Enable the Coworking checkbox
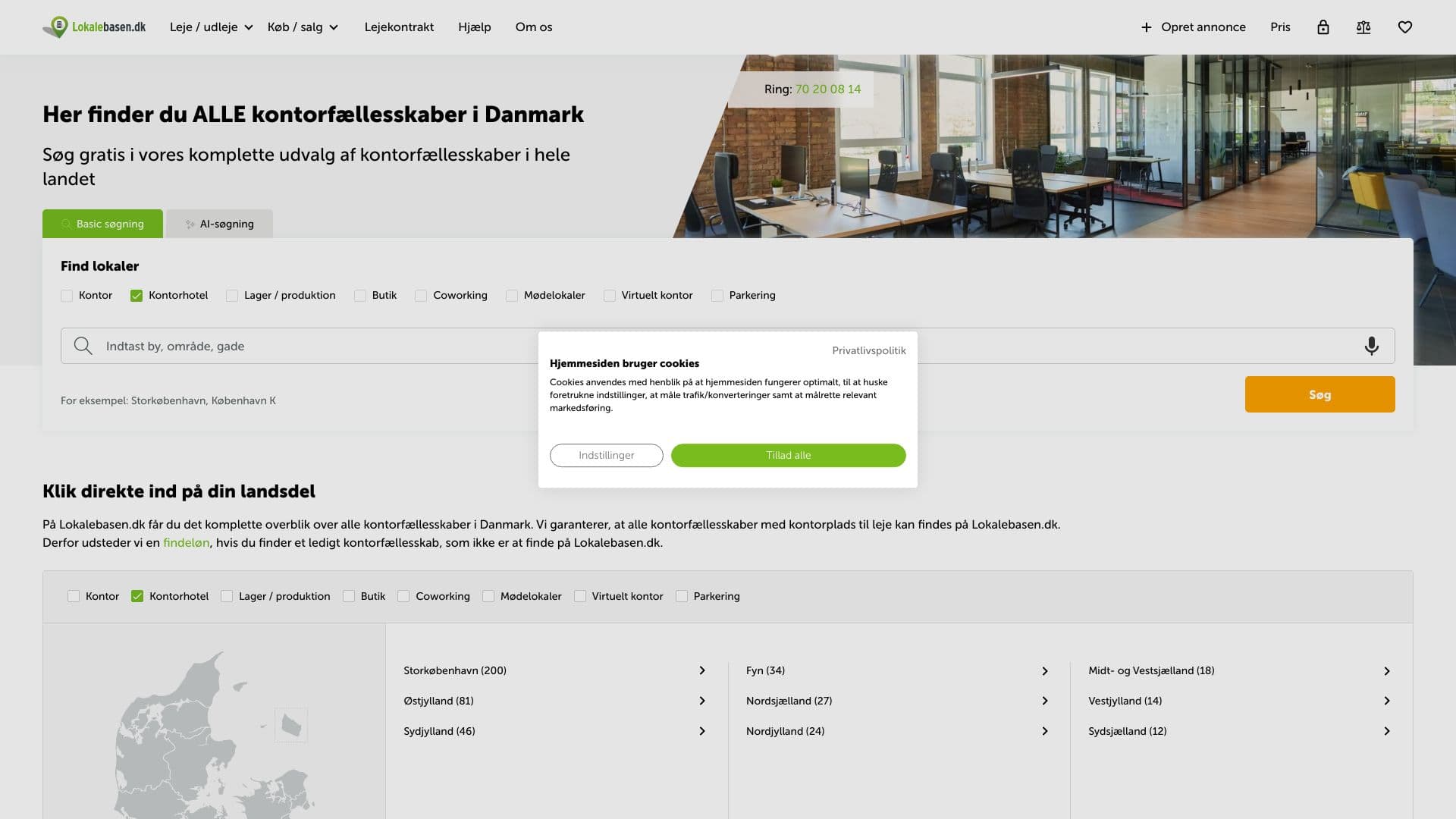The height and width of the screenshot is (819, 1456). click(x=420, y=296)
